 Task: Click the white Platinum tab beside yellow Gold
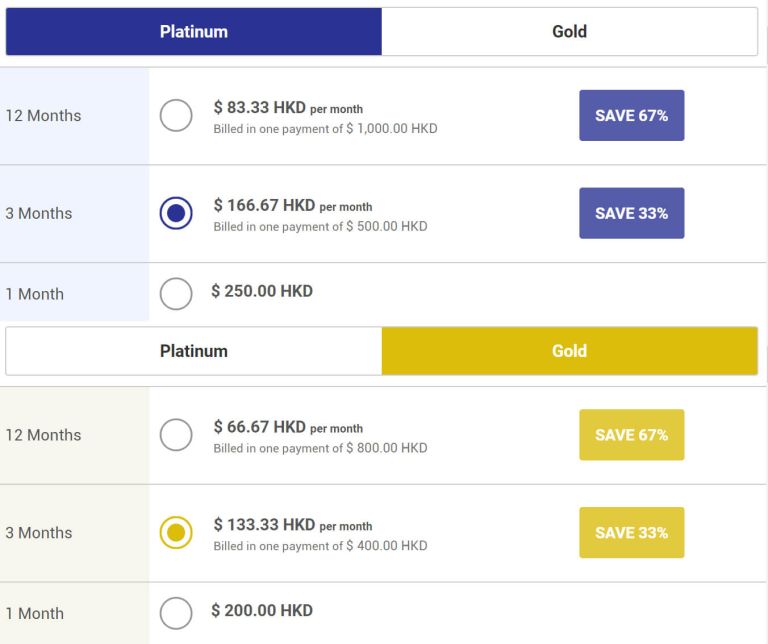point(194,351)
